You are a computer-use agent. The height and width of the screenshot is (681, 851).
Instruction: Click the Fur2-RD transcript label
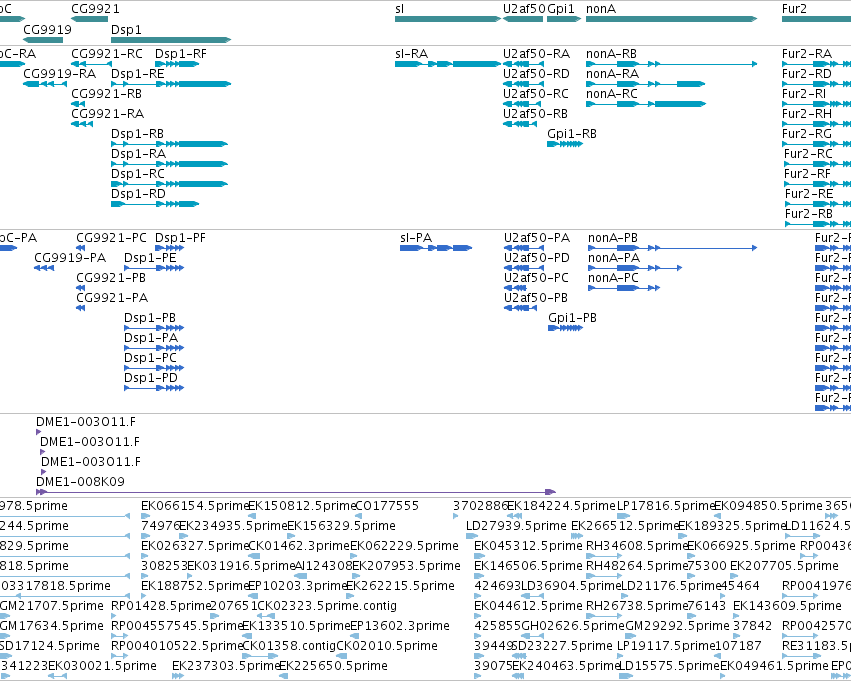click(x=806, y=74)
